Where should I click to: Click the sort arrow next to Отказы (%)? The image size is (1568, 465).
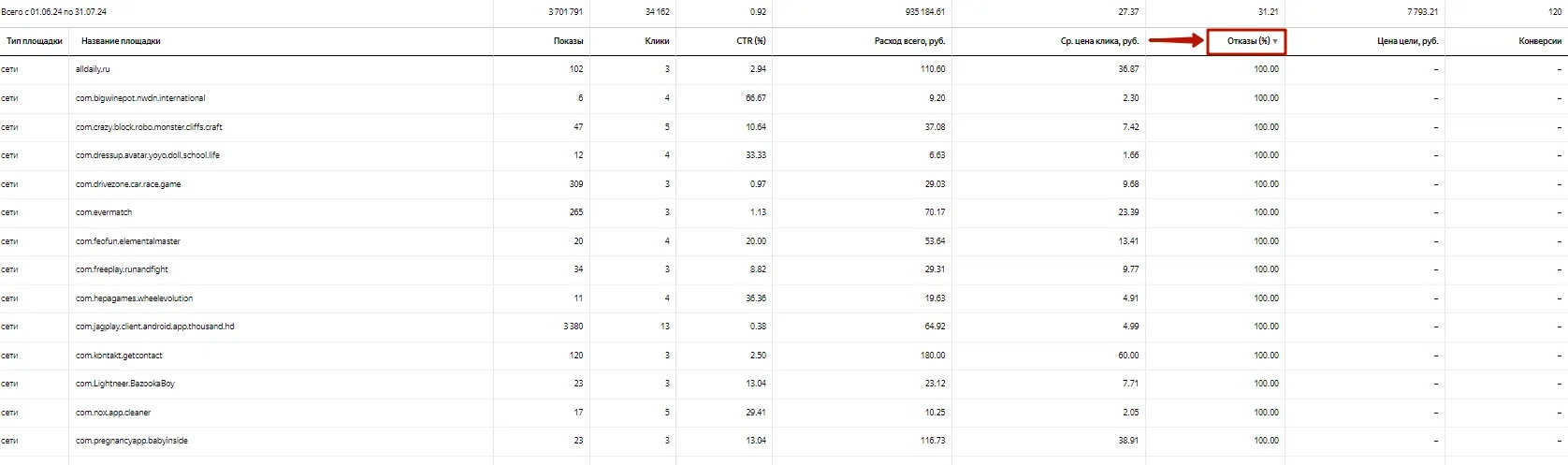pos(1275,41)
